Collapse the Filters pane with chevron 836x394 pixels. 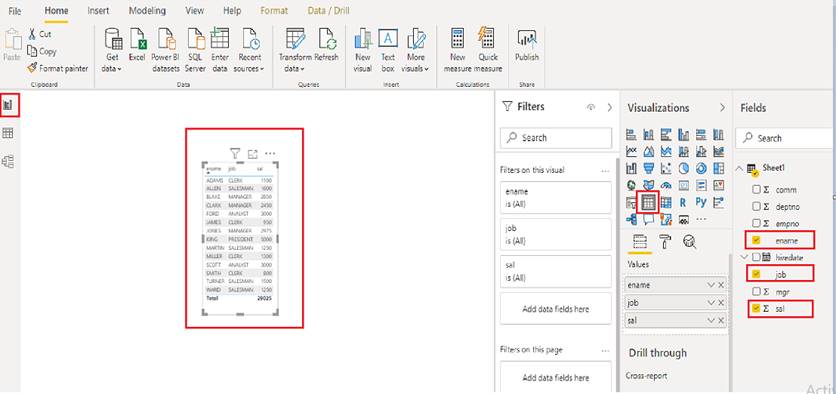(610, 107)
